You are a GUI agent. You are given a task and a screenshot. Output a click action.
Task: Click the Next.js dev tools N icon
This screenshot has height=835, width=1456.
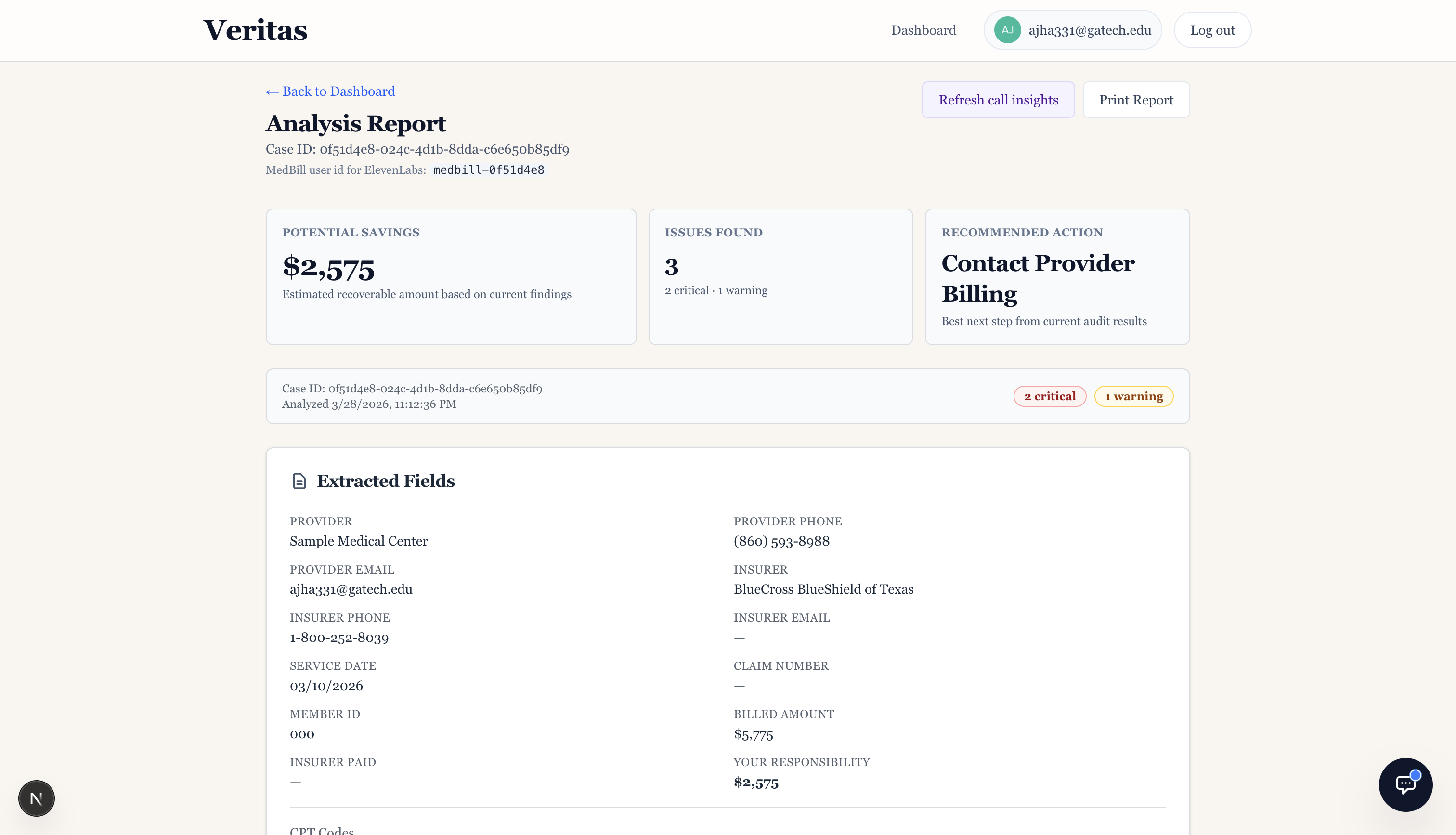pos(36,798)
